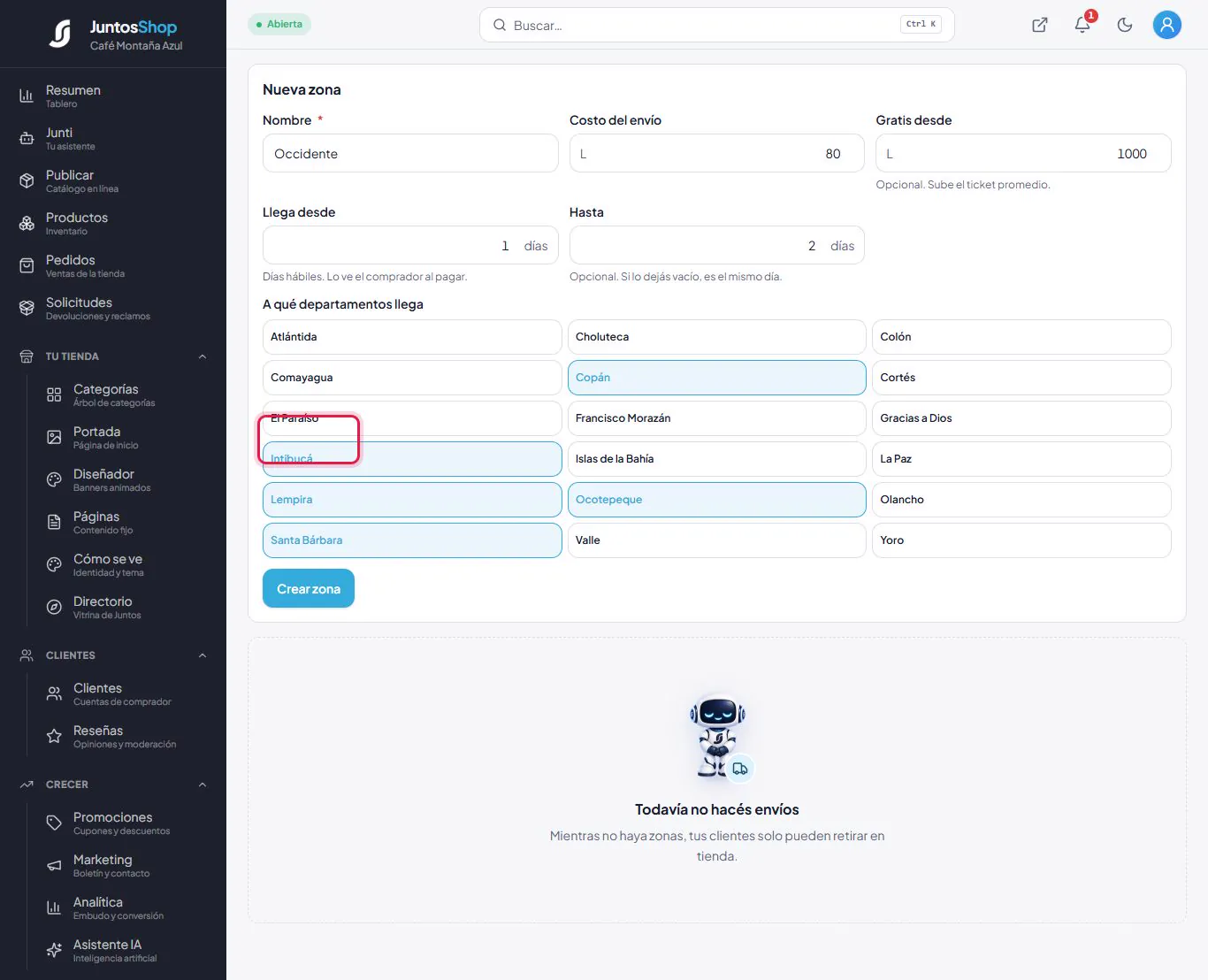Click the Categorías grid icon

coord(54,394)
